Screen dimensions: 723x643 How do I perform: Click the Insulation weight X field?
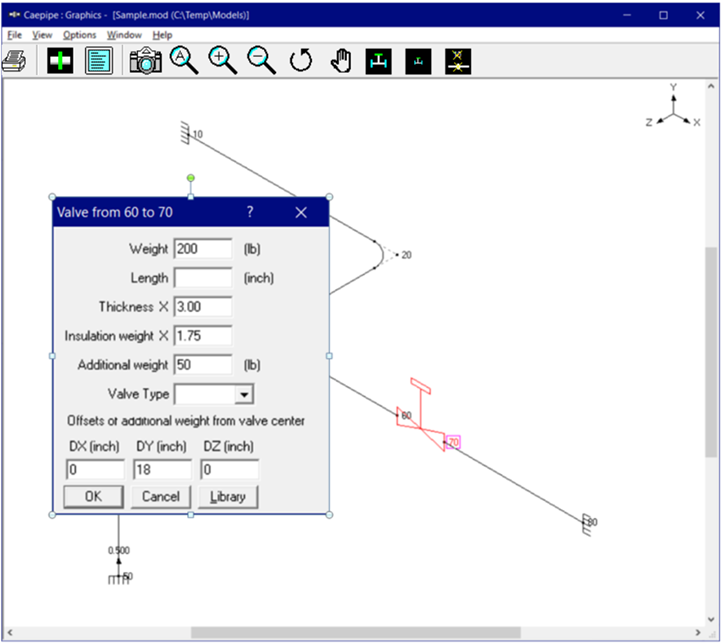[x=203, y=336]
